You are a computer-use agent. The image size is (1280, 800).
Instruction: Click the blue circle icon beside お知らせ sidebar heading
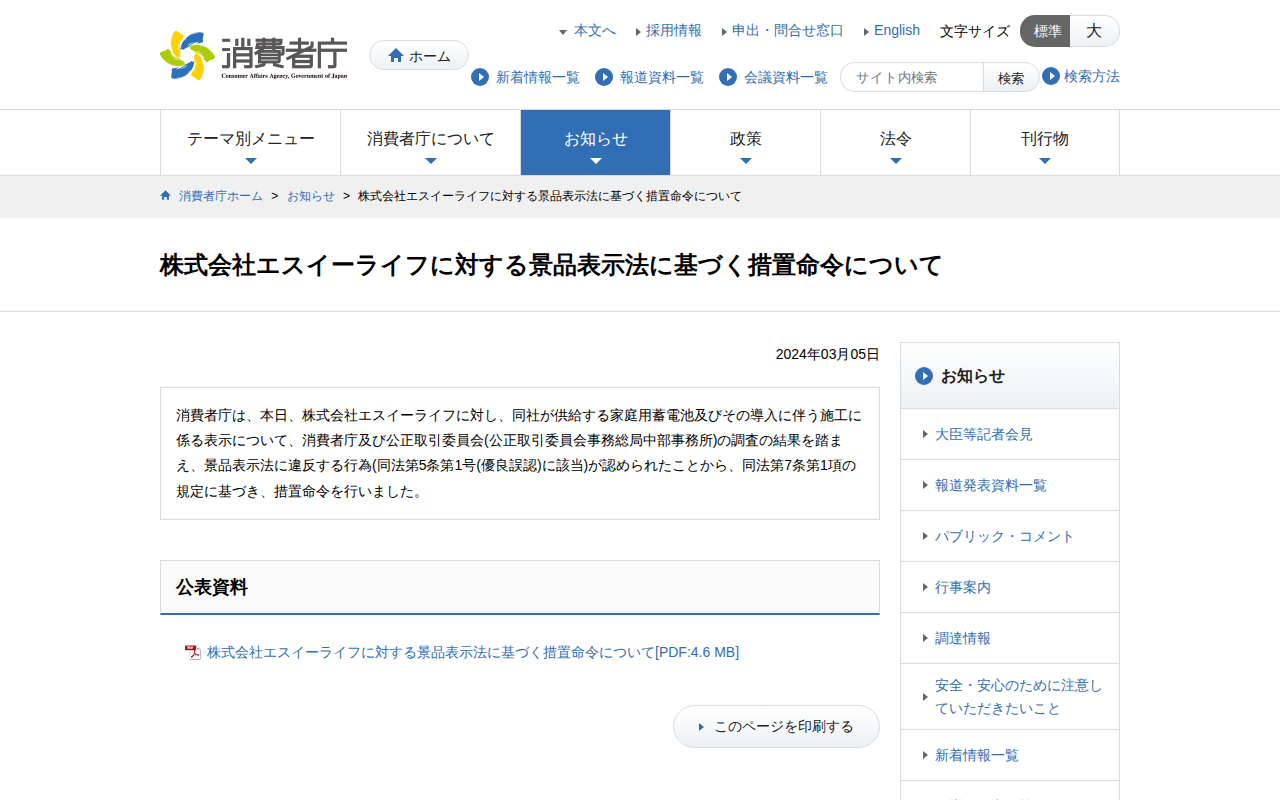point(924,376)
